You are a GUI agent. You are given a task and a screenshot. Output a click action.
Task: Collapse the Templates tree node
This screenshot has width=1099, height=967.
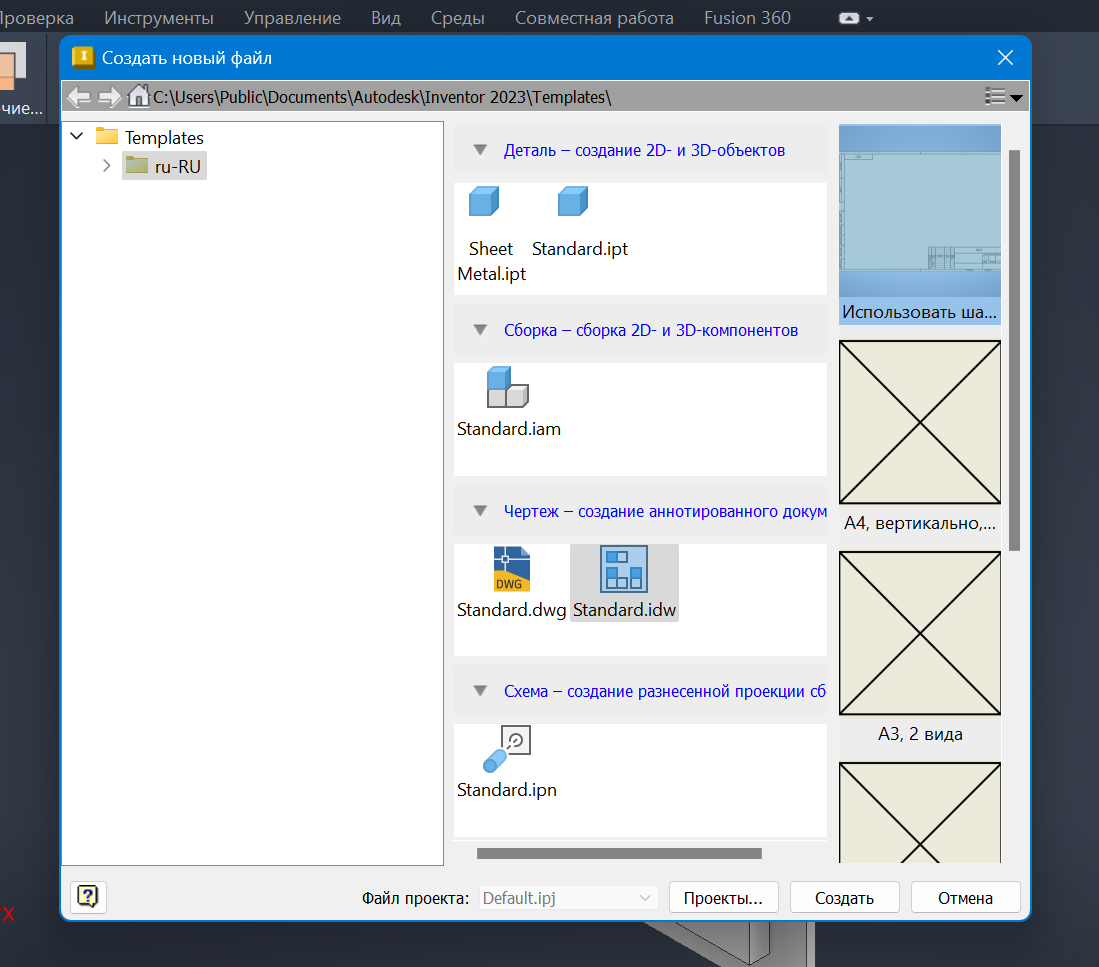pyautogui.click(x=77, y=136)
